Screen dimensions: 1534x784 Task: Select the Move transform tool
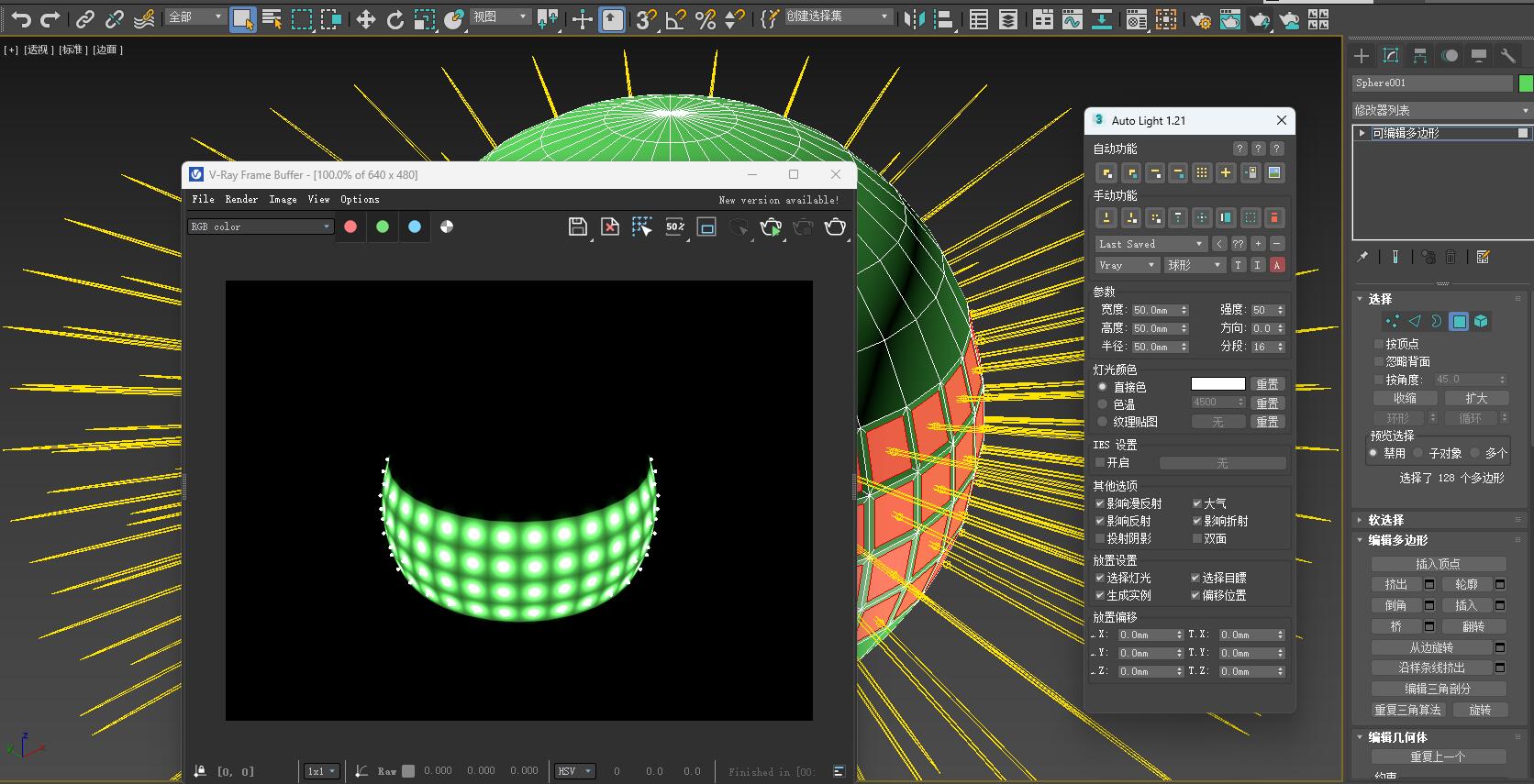point(365,19)
